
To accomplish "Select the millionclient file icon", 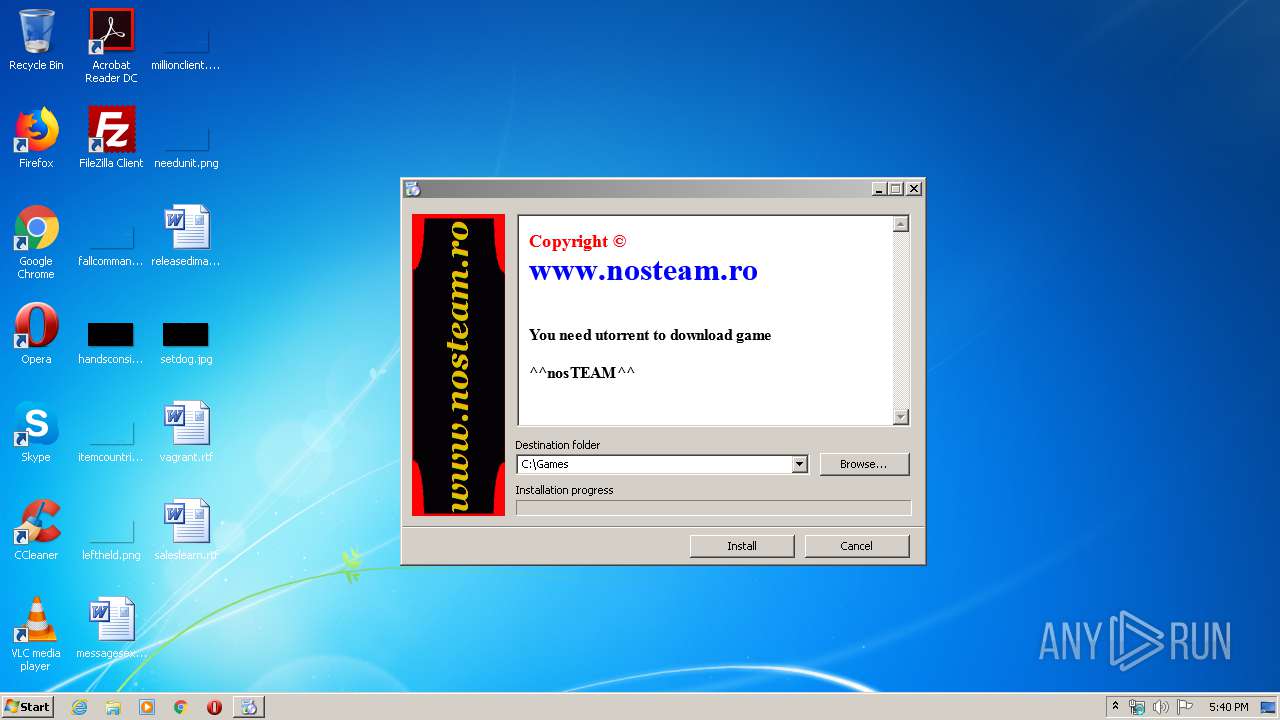I will [186, 40].
